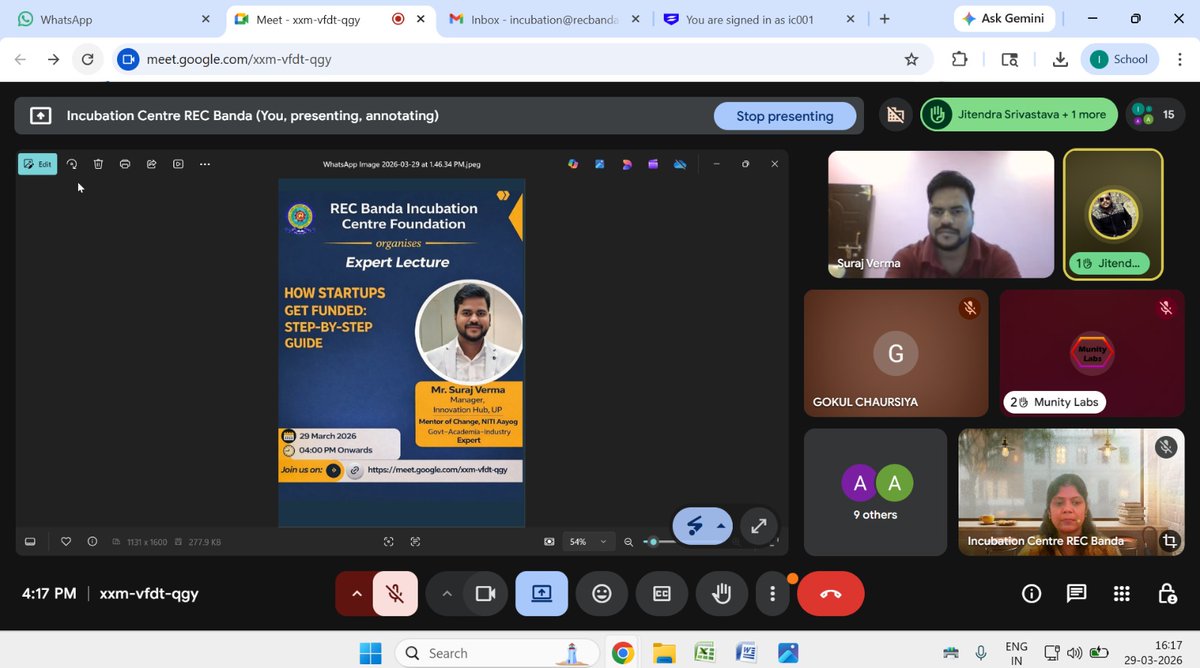Screen dimensions: 1200x668
Task: Share the image from Photos toolbar
Action: pos(151,164)
